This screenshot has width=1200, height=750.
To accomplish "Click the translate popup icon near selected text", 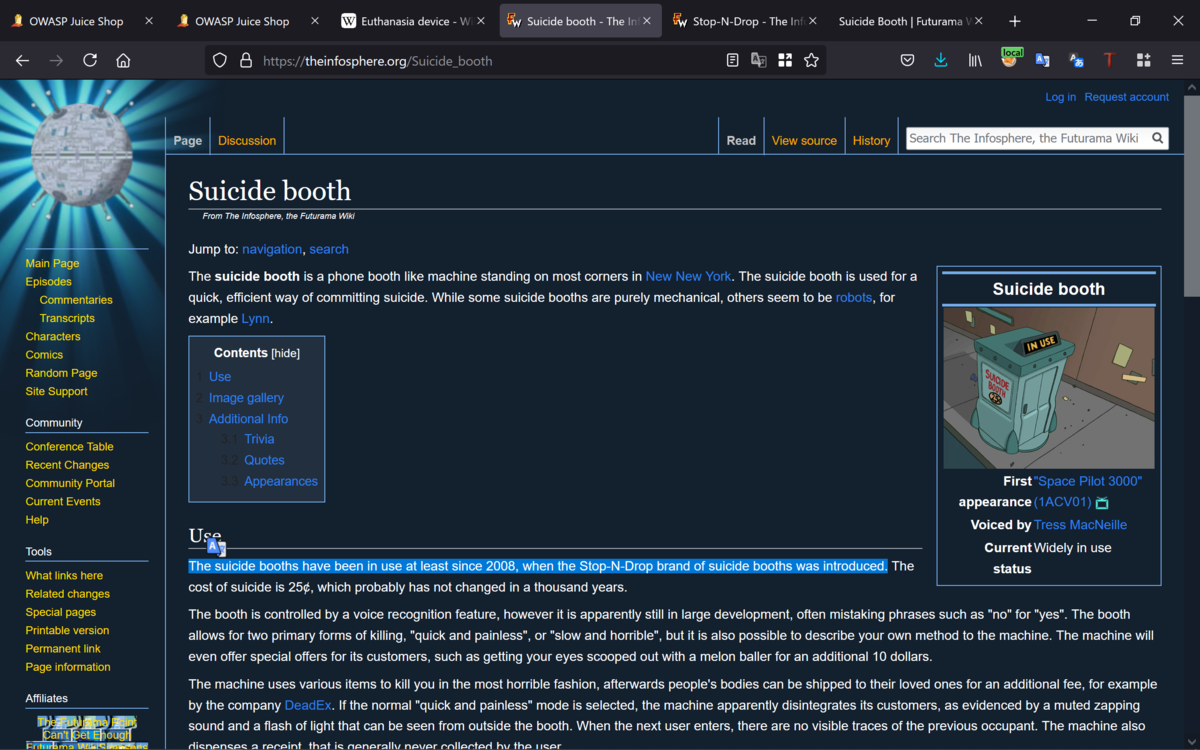I will tap(216, 547).
